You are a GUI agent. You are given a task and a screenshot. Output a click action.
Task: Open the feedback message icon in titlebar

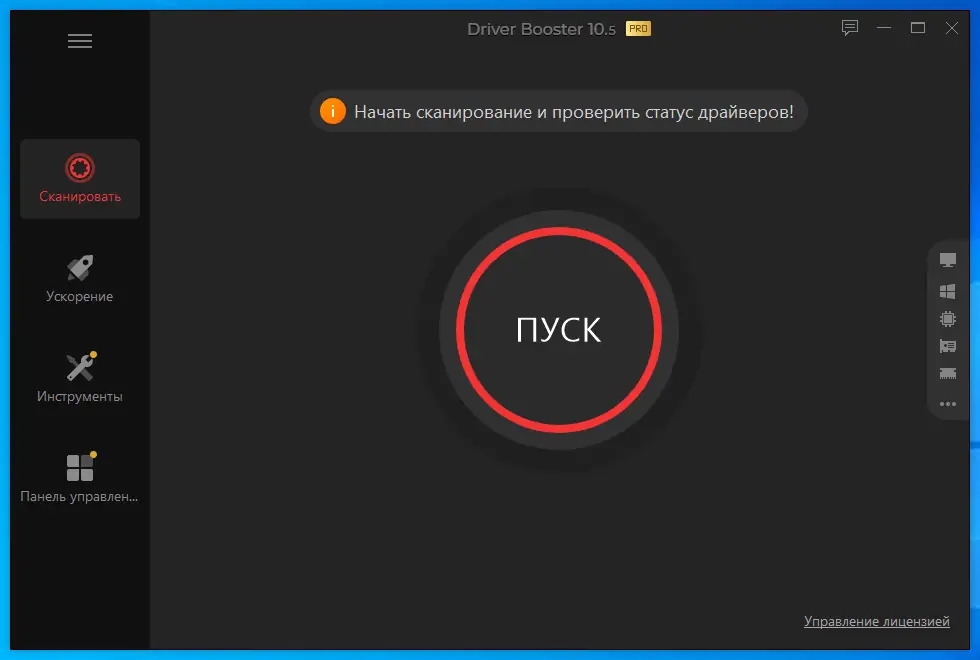[x=849, y=28]
